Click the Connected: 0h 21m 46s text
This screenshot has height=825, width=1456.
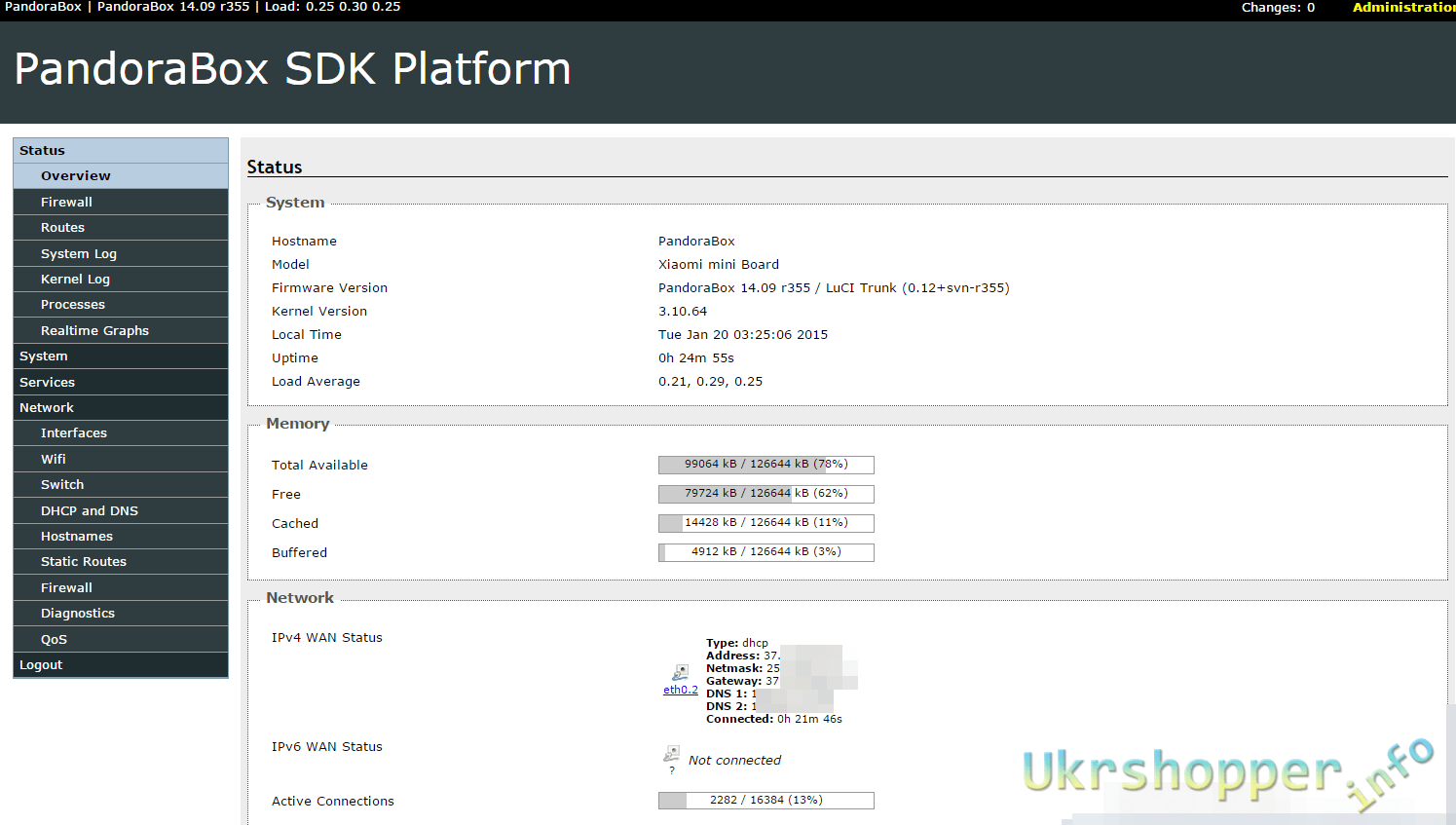(x=774, y=720)
